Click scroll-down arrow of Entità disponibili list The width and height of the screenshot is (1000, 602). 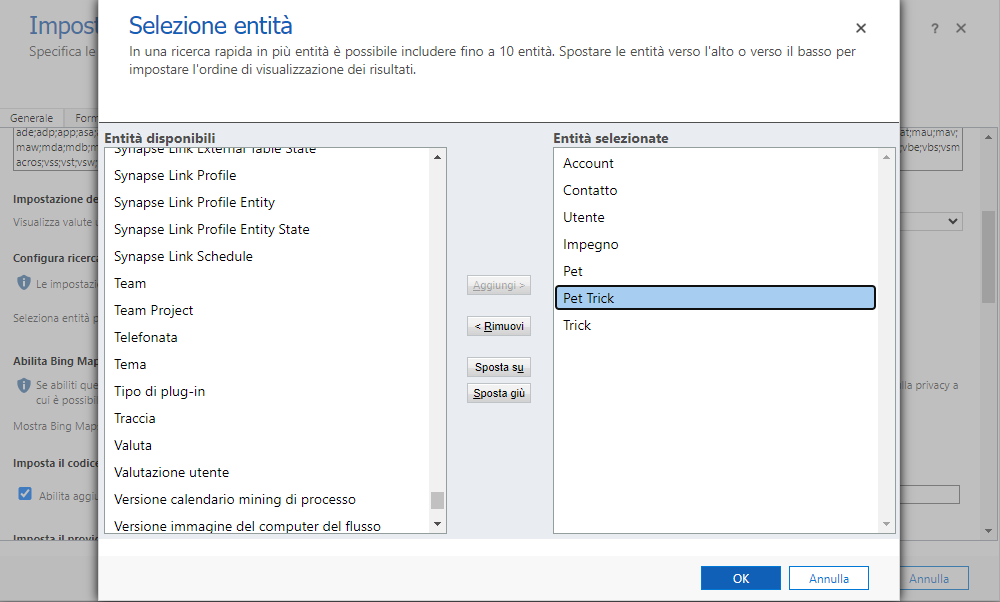(x=437, y=525)
